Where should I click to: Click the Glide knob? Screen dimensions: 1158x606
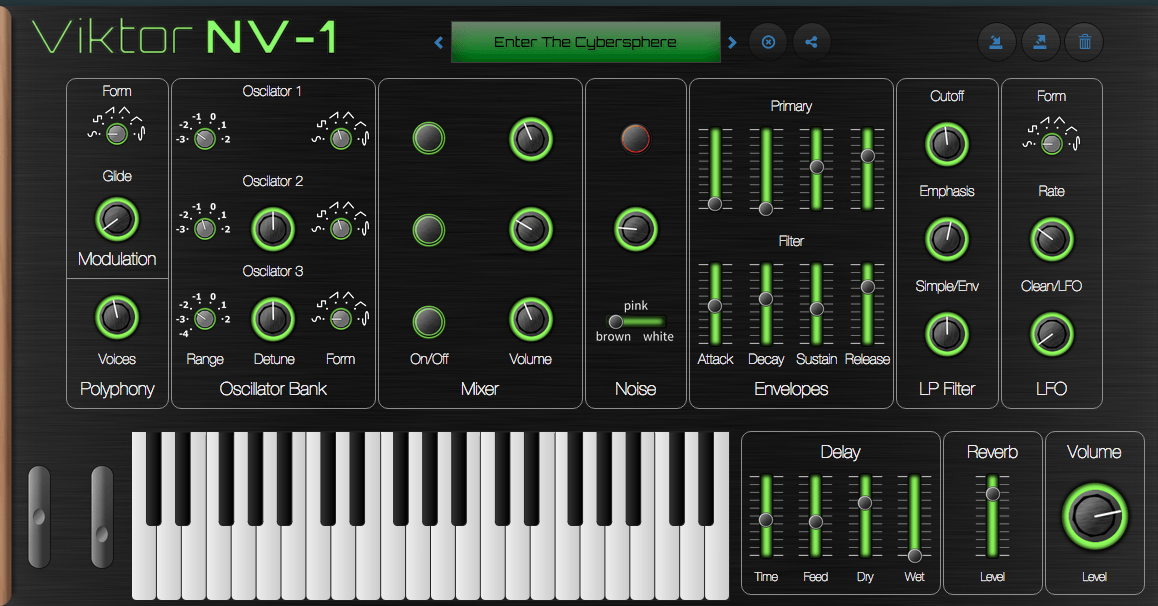click(117, 219)
